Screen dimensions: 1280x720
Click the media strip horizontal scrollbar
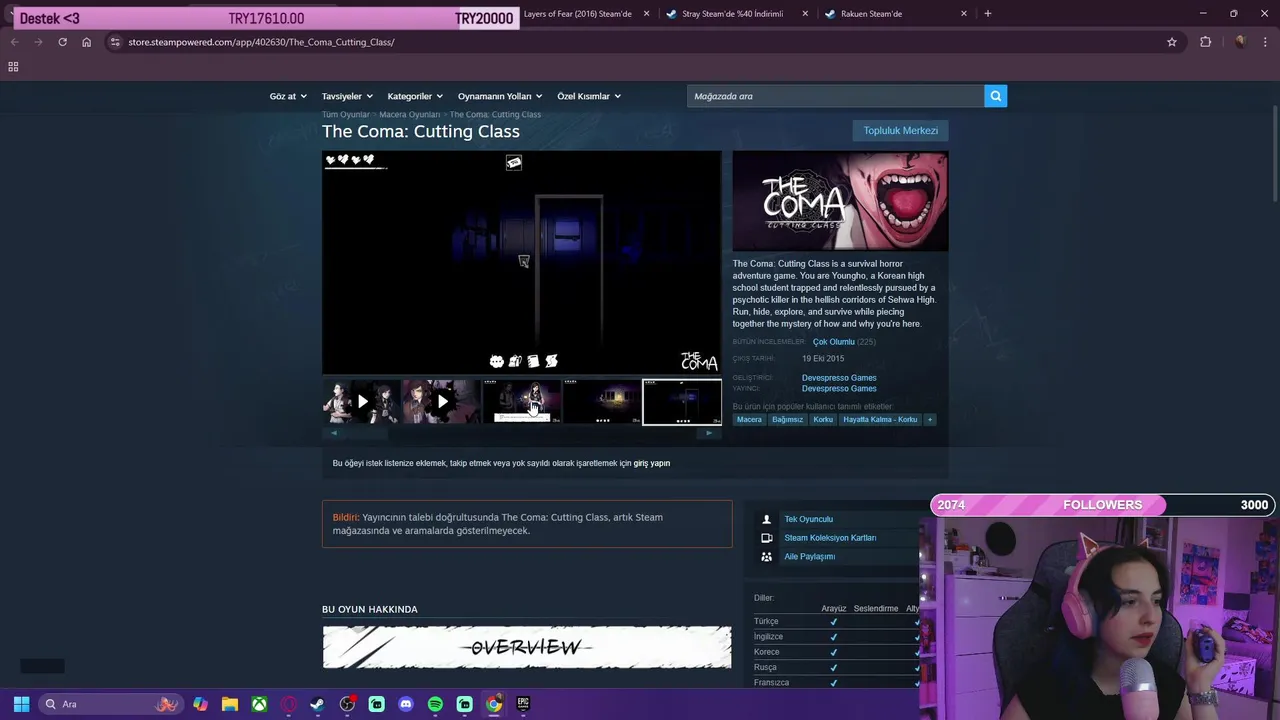point(521,433)
